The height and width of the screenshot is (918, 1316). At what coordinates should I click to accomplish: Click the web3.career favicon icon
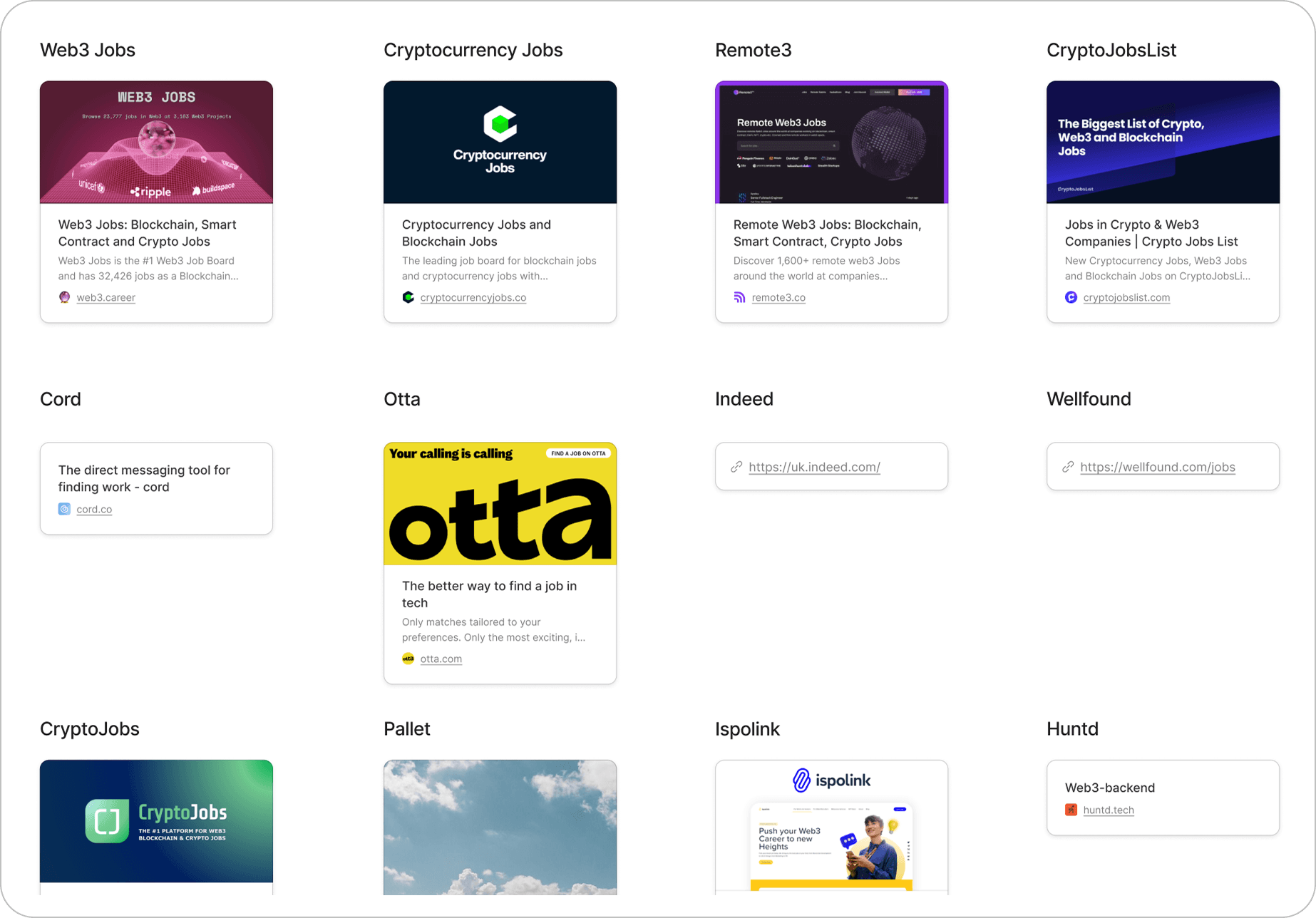click(64, 297)
